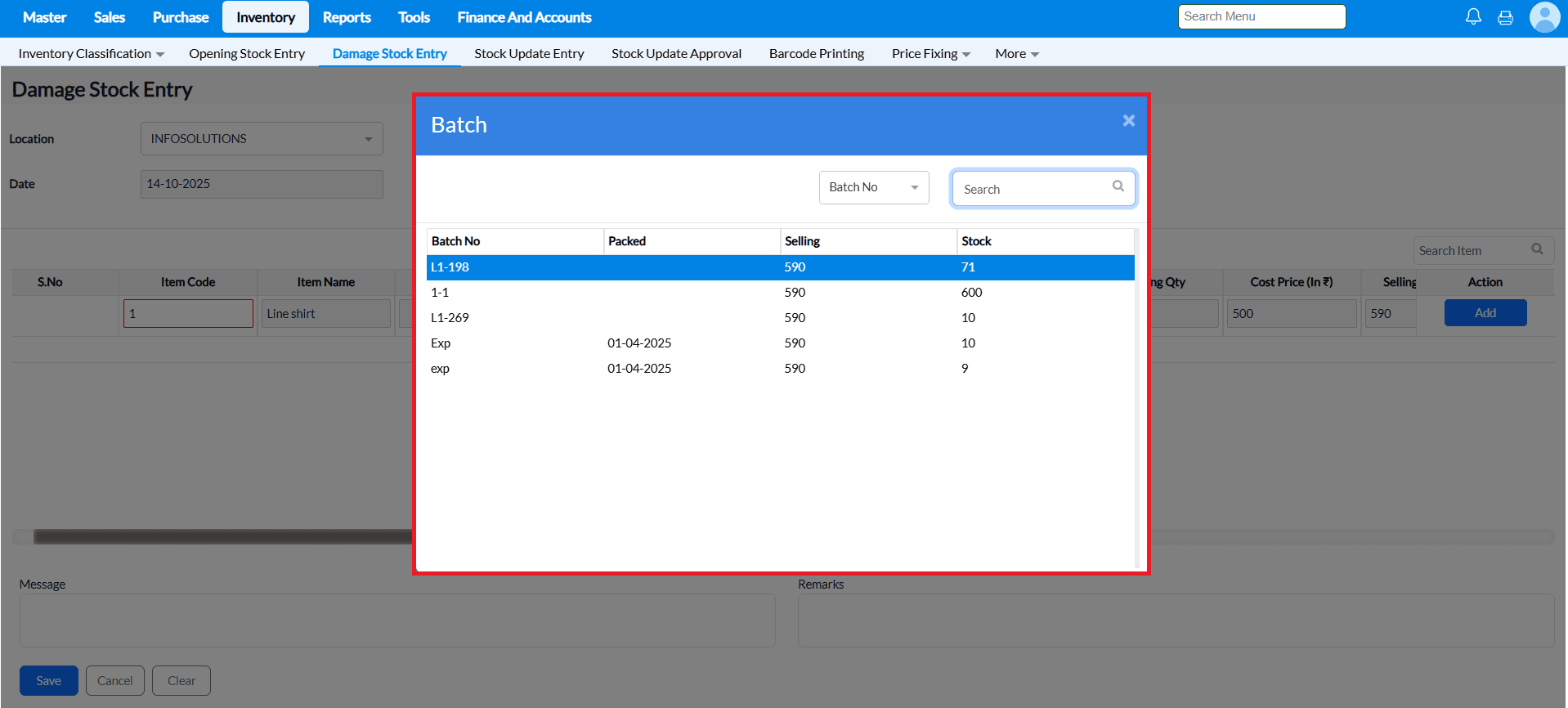The width and height of the screenshot is (1568, 708).
Task: Click the printer icon in header
Action: [1505, 17]
